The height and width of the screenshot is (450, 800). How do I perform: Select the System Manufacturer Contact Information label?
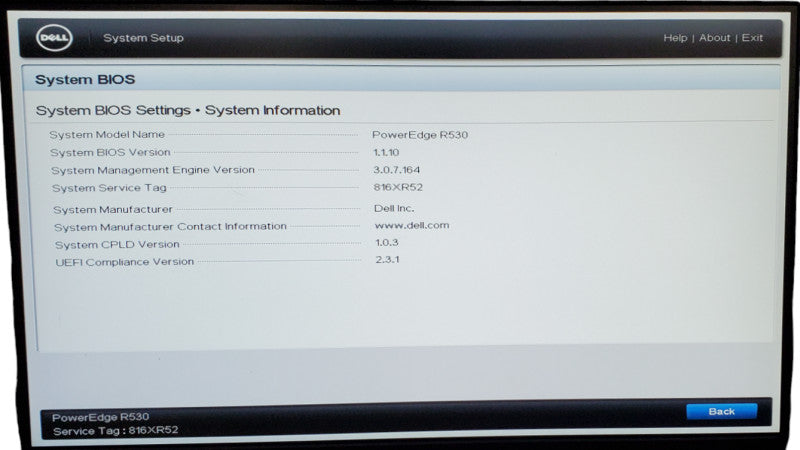tap(170, 227)
